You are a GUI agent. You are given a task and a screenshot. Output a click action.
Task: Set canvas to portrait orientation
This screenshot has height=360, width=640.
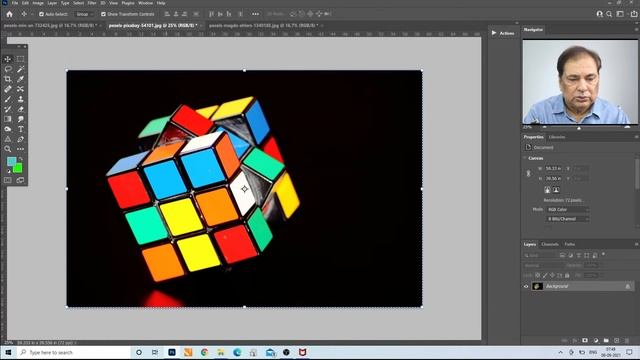pyautogui.click(x=547, y=190)
